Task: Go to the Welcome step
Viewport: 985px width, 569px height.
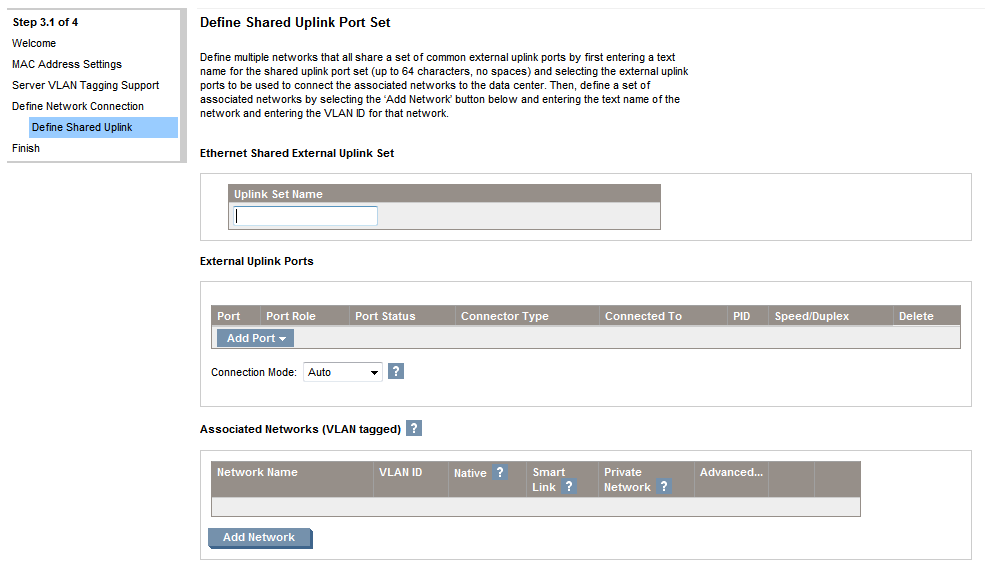Action: click(x=34, y=43)
